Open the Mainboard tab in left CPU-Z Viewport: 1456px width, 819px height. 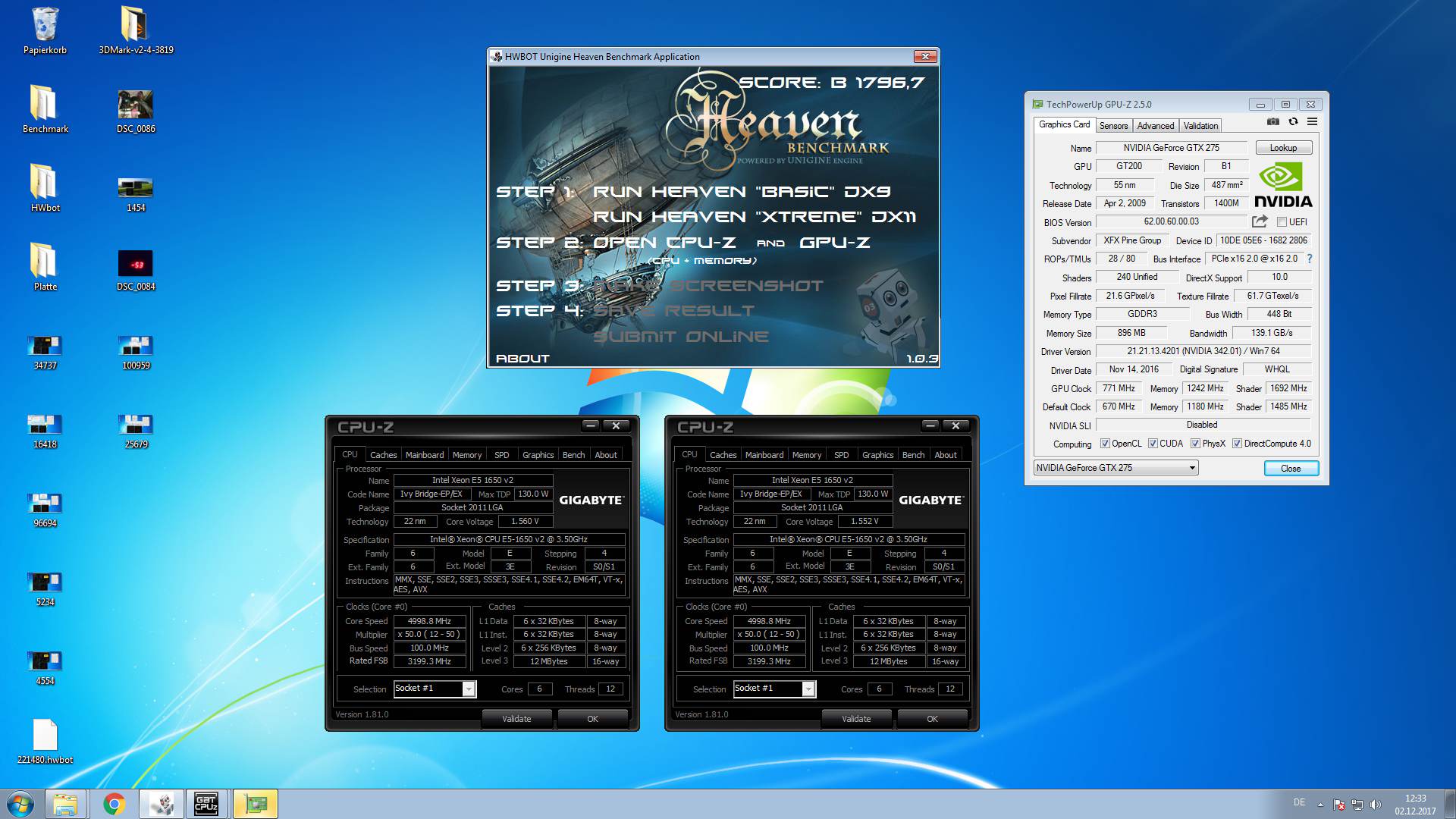tap(425, 455)
